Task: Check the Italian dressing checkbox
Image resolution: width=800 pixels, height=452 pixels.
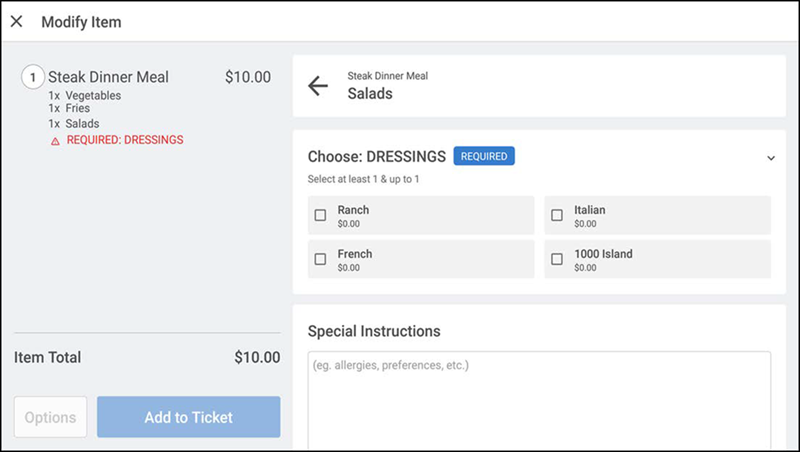Action: click(557, 215)
